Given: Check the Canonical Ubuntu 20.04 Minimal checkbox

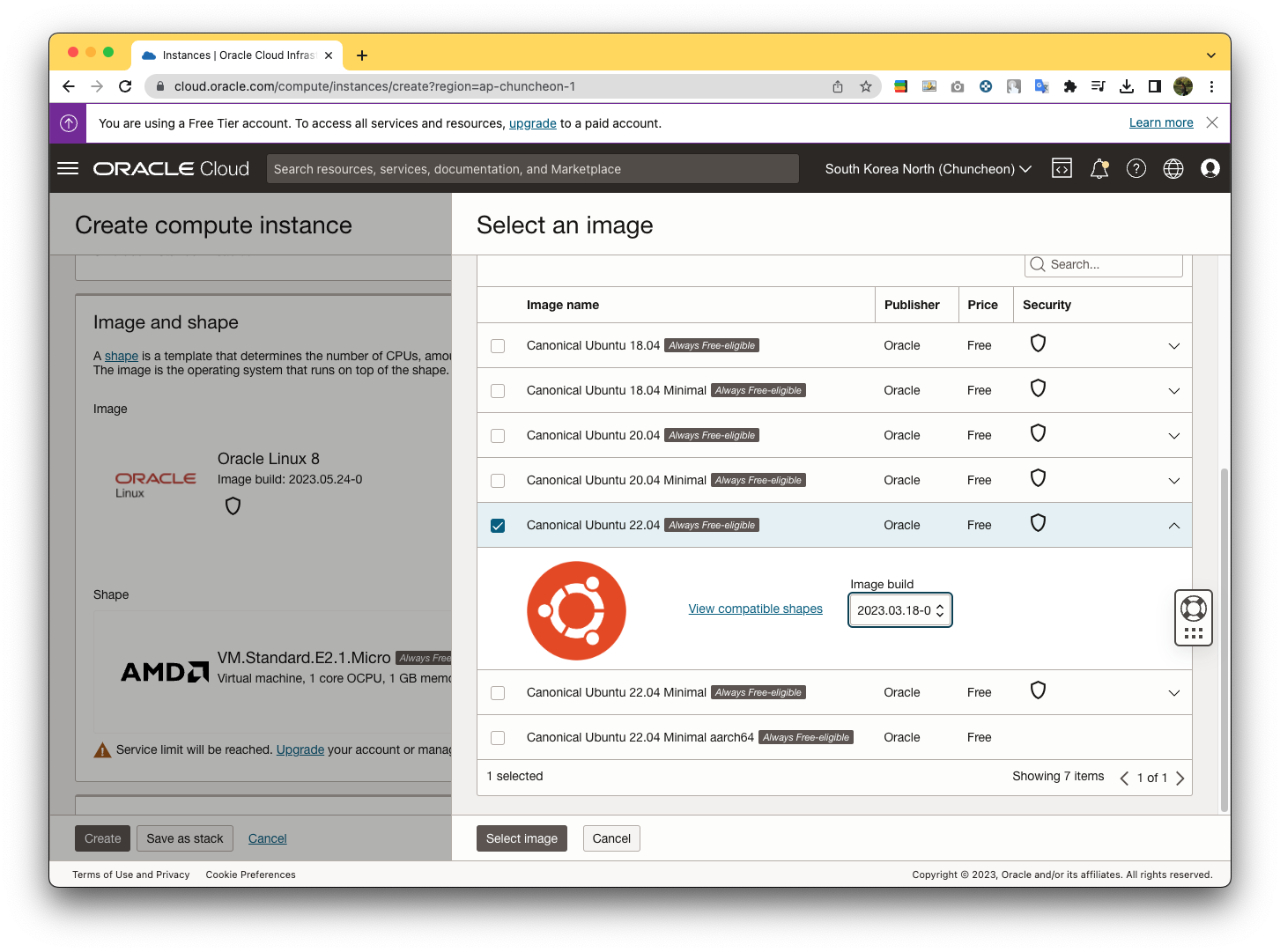Looking at the screenshot, I should pyautogui.click(x=498, y=481).
